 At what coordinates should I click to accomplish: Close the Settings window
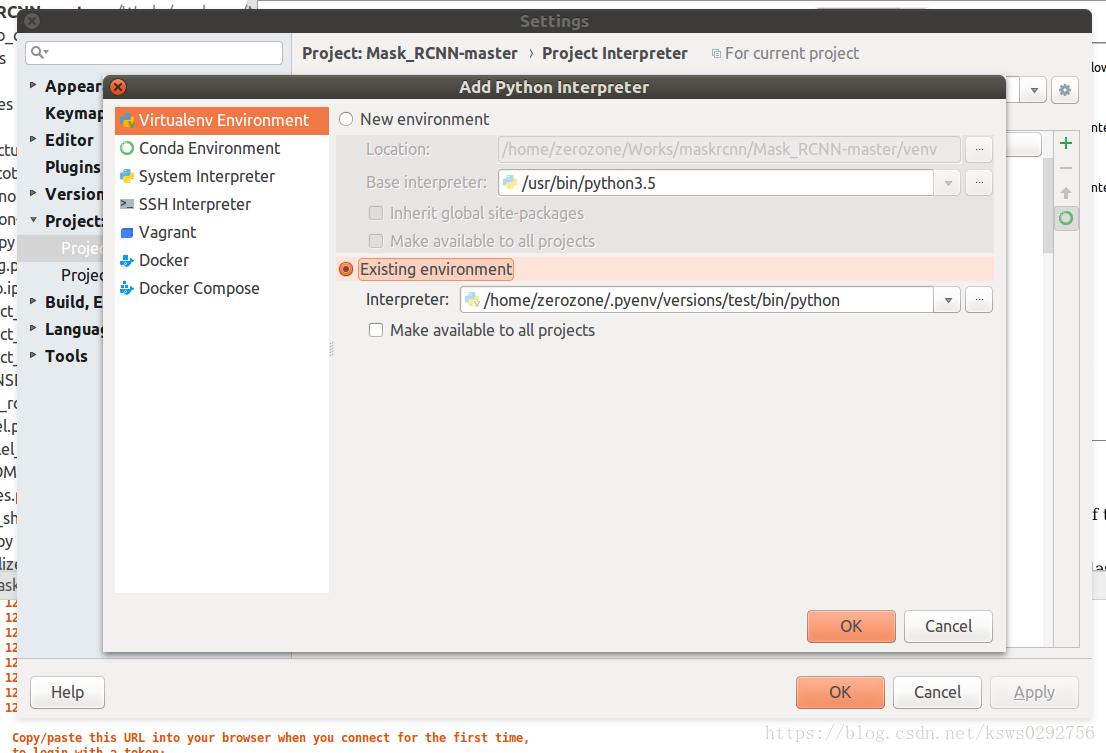32,21
